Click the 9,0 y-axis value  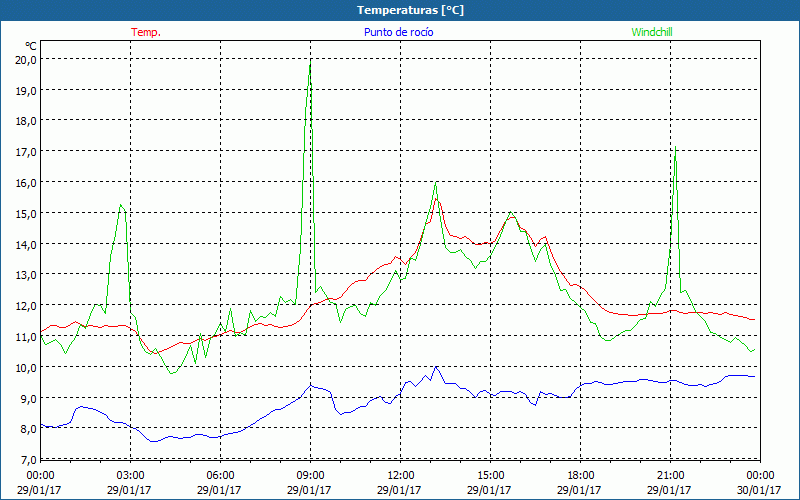[x=29, y=398]
